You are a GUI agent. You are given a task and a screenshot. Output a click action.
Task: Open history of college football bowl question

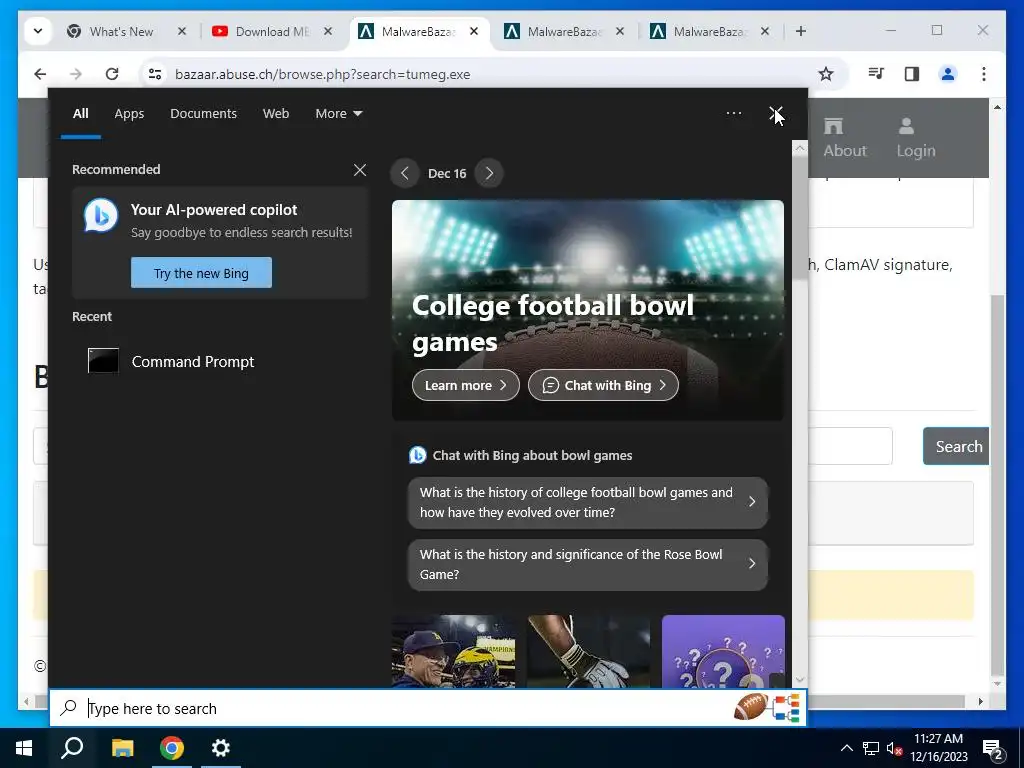click(x=588, y=502)
